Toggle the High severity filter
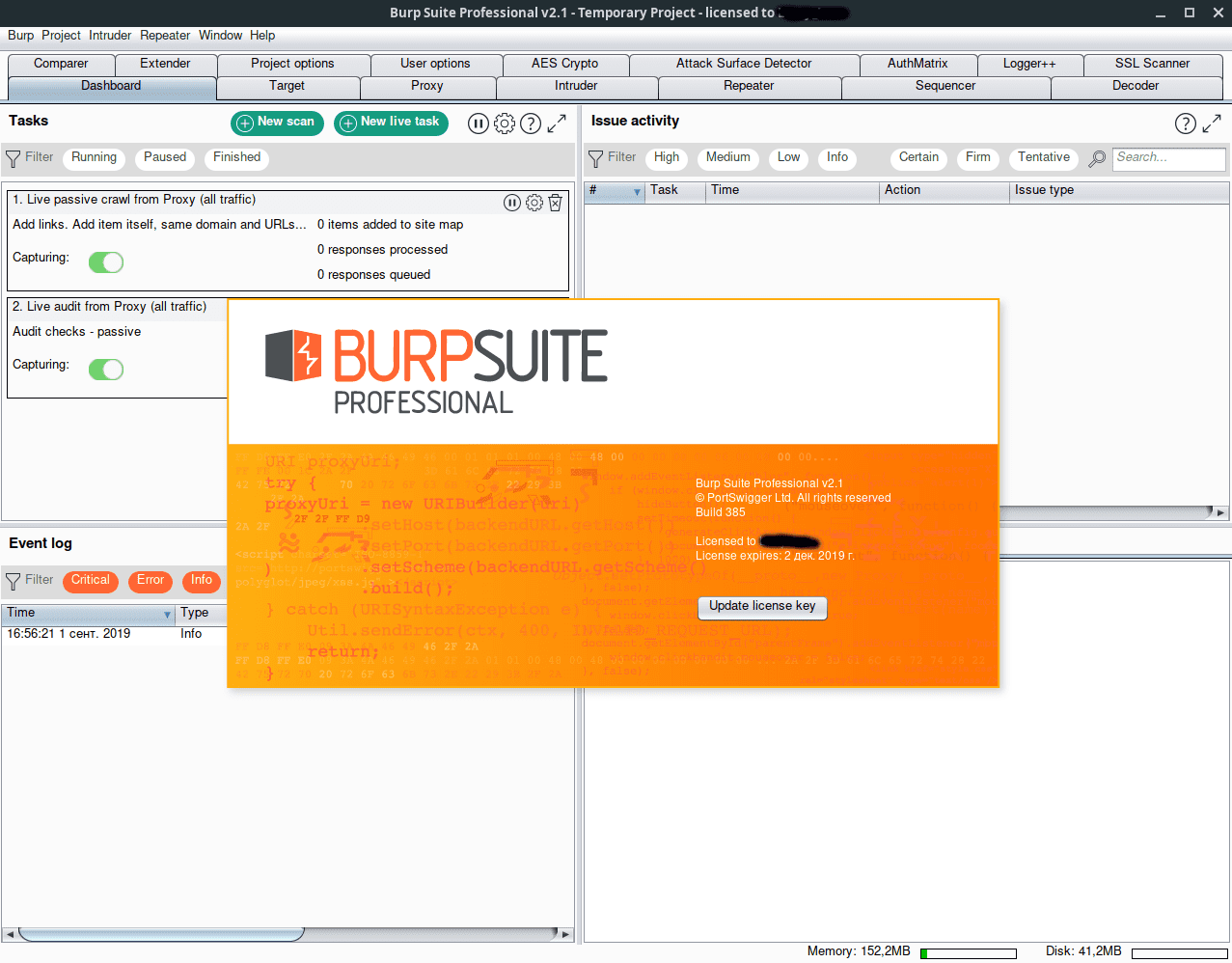 667,158
